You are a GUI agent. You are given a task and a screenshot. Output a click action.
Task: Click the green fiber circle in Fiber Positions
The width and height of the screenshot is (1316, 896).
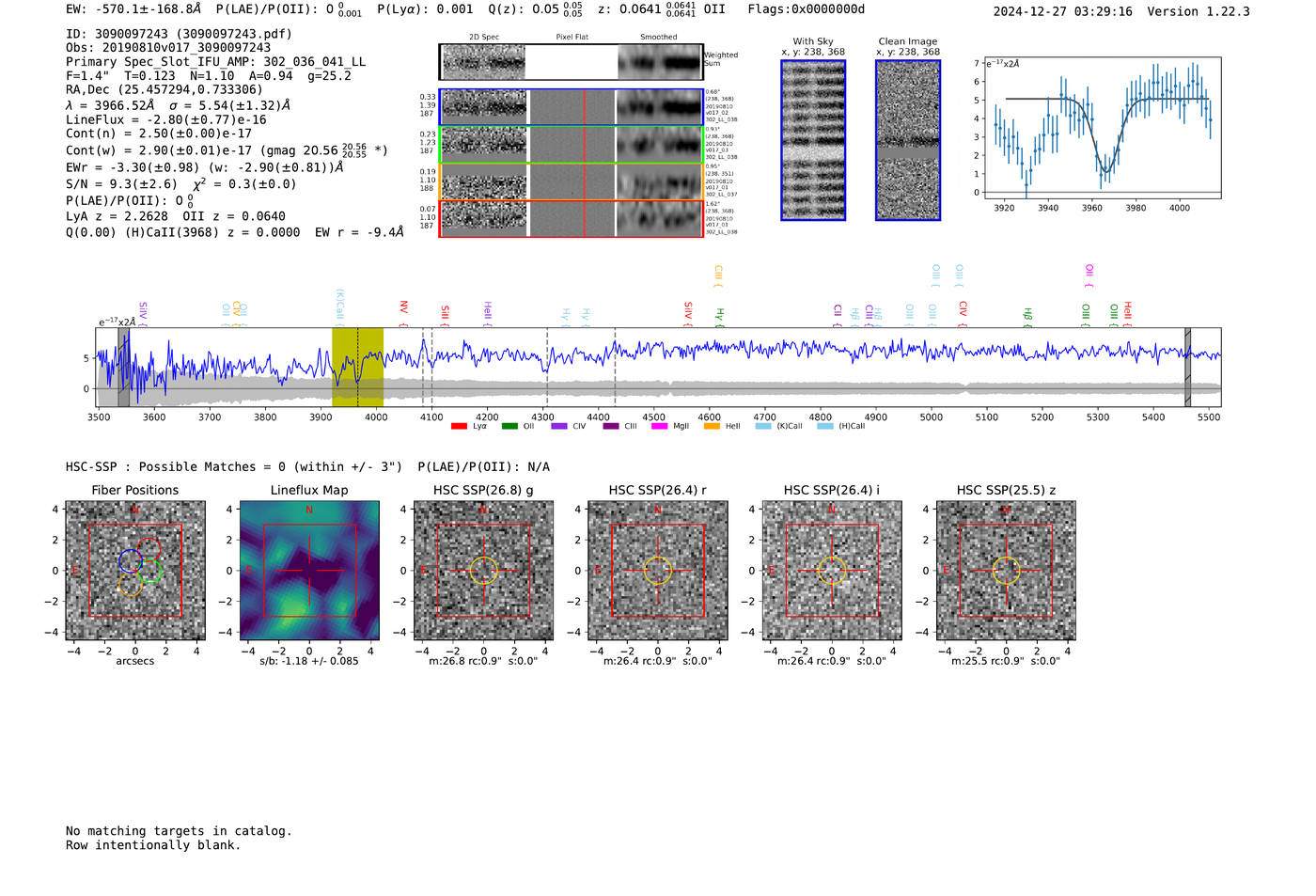149,571
